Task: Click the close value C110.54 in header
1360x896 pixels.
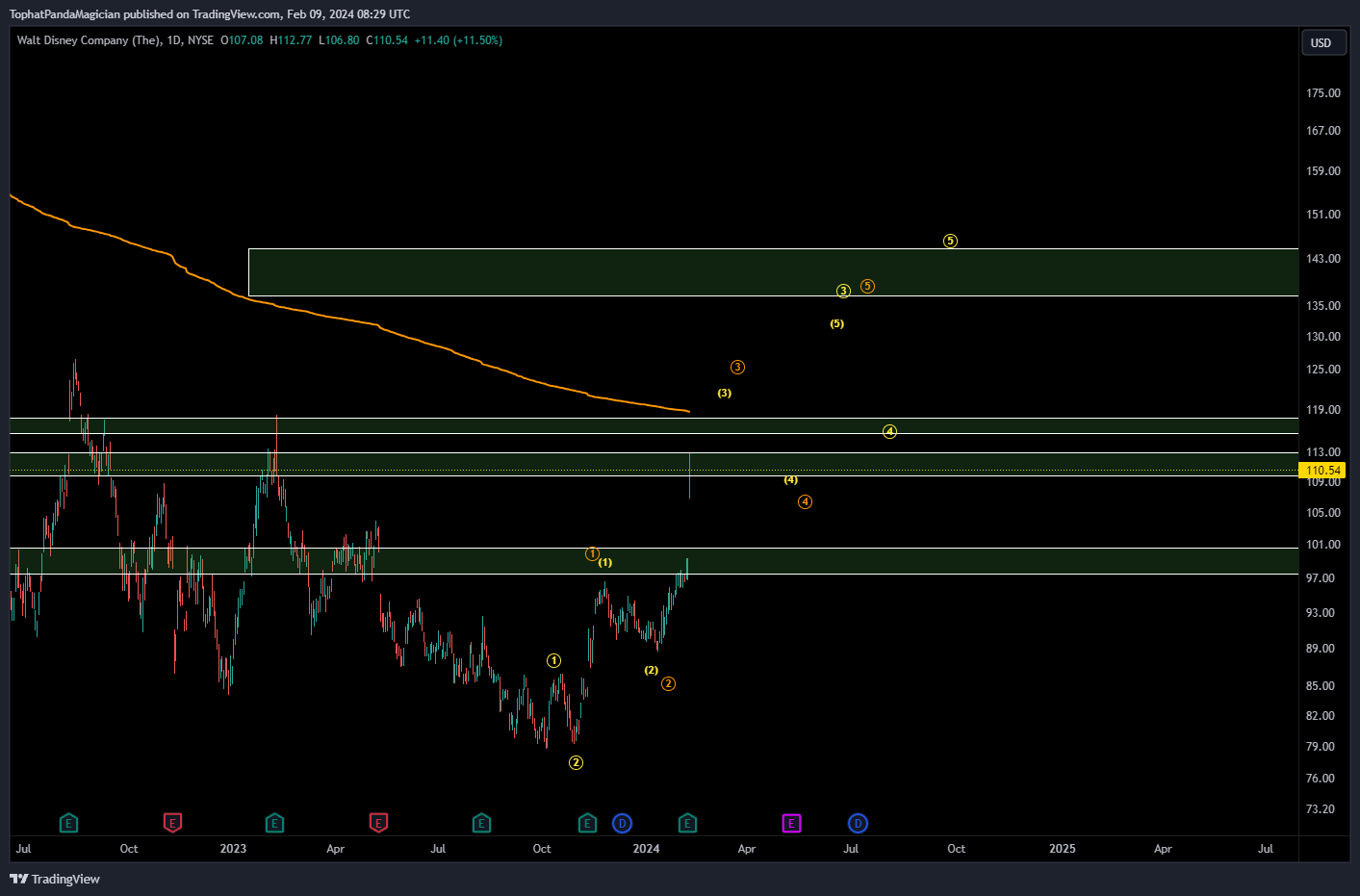Action: click(x=387, y=40)
